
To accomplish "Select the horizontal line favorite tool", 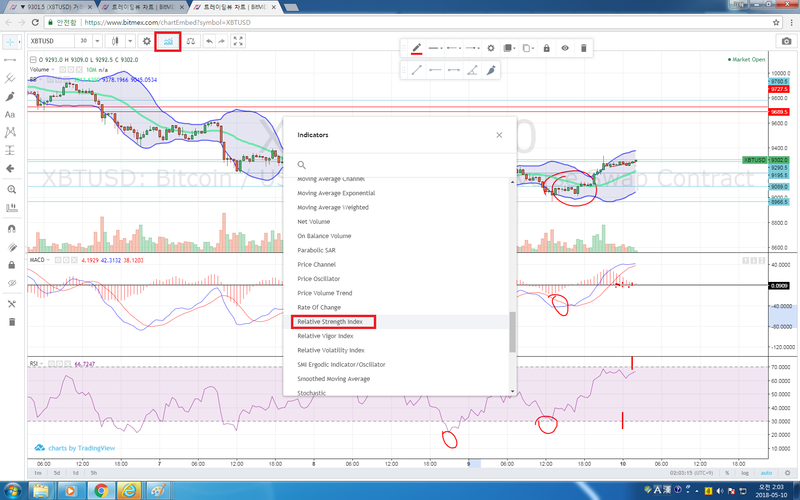I will [454, 70].
